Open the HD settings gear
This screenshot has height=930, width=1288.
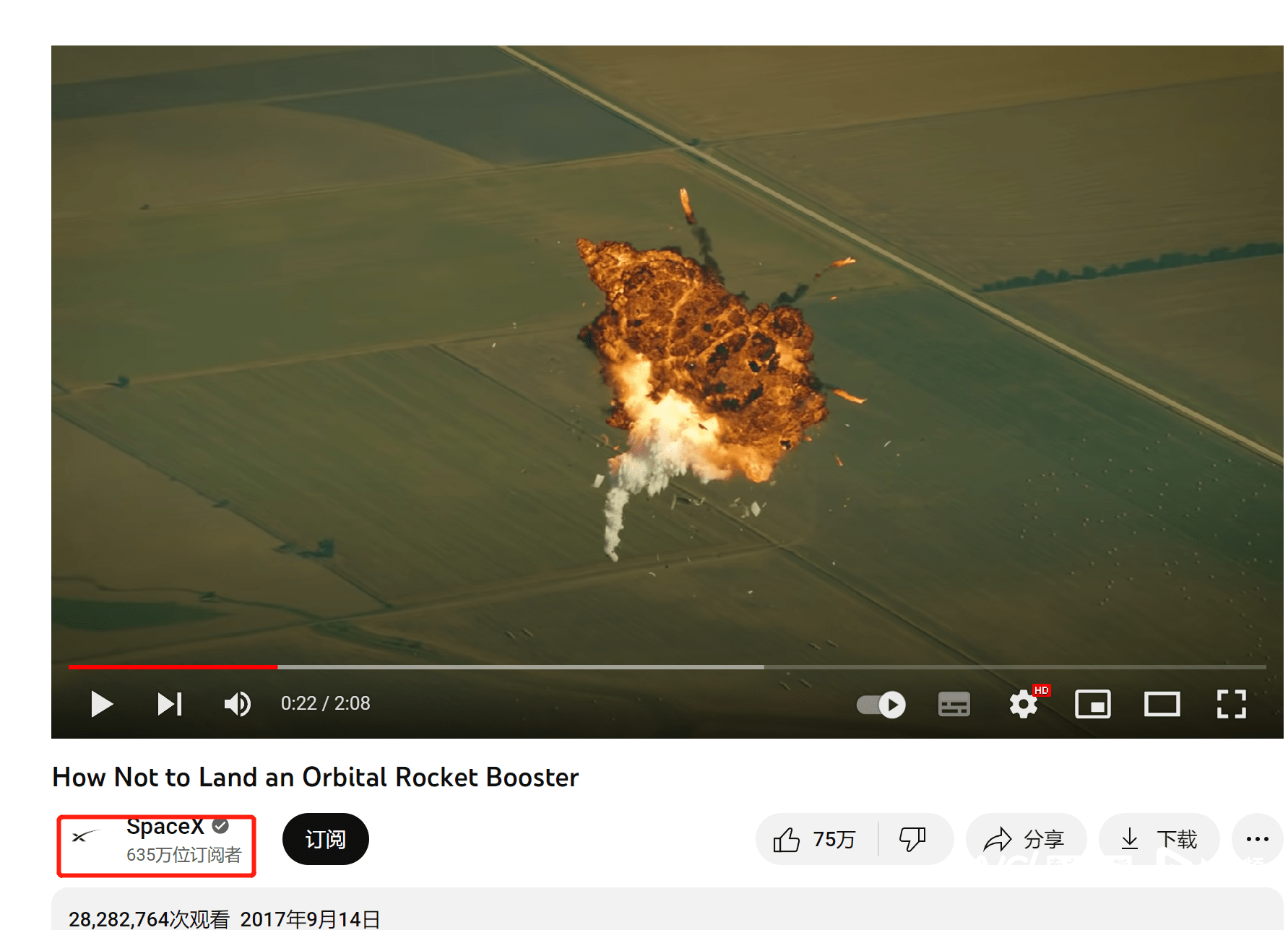click(1024, 703)
